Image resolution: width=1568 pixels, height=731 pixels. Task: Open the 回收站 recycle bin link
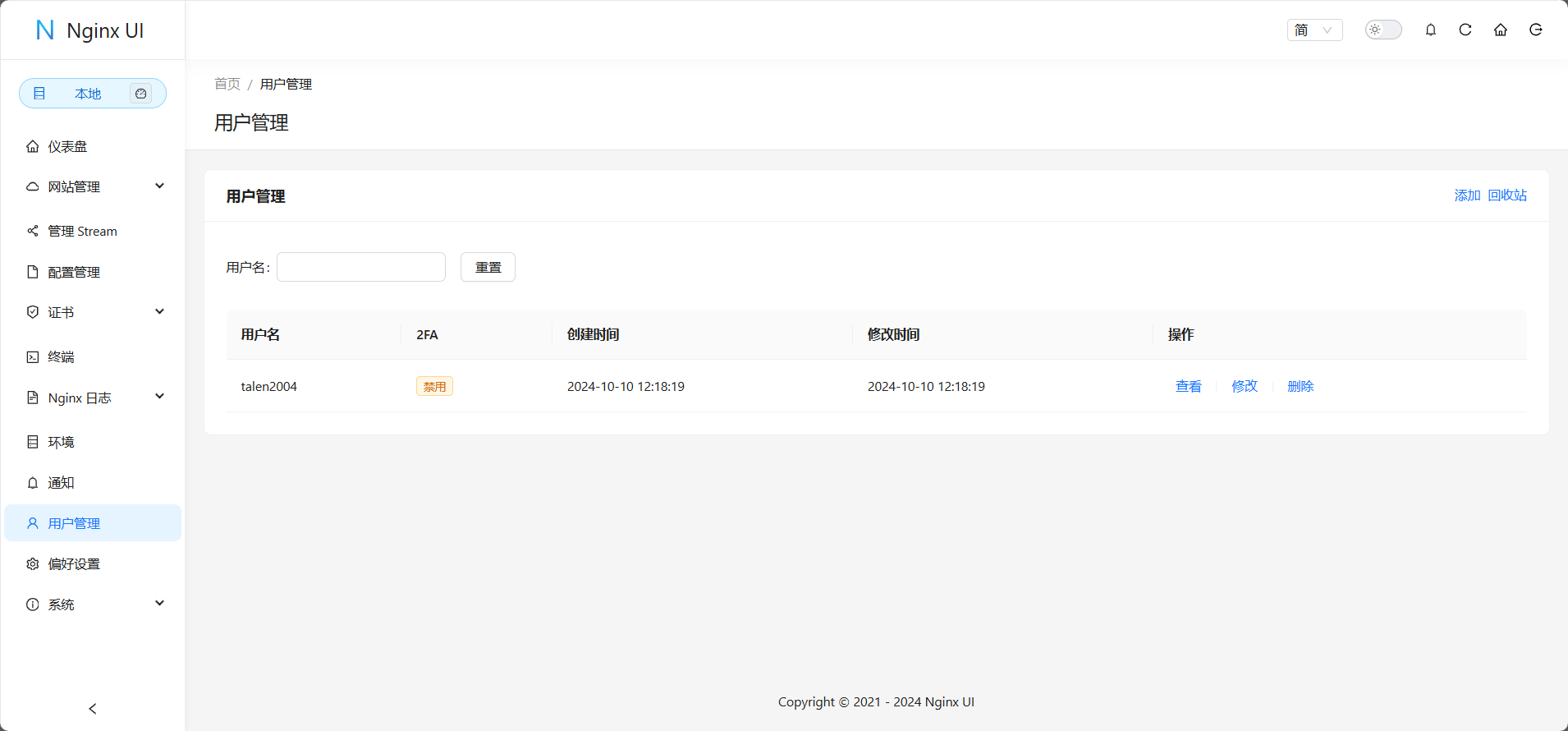(x=1507, y=195)
